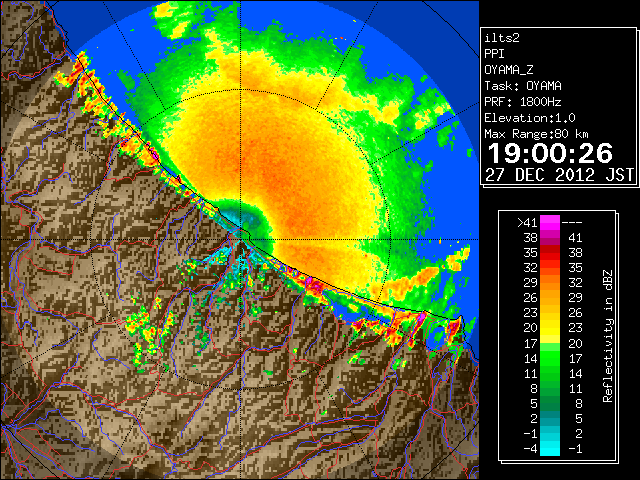Select the 'Elevation:1.0' text
The image size is (640, 480).
click(530, 118)
